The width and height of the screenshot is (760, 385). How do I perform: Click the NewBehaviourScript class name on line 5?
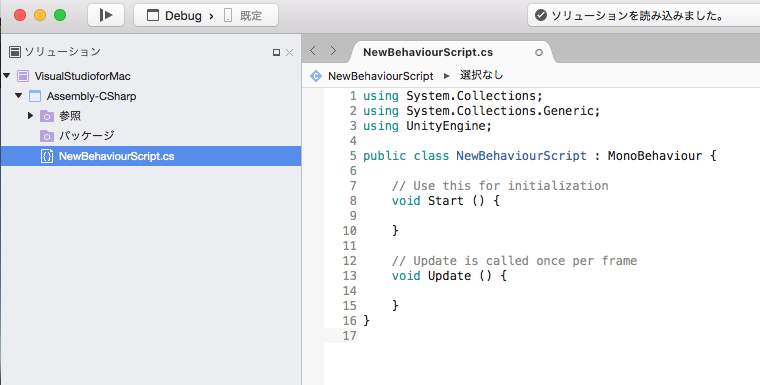[521, 156]
